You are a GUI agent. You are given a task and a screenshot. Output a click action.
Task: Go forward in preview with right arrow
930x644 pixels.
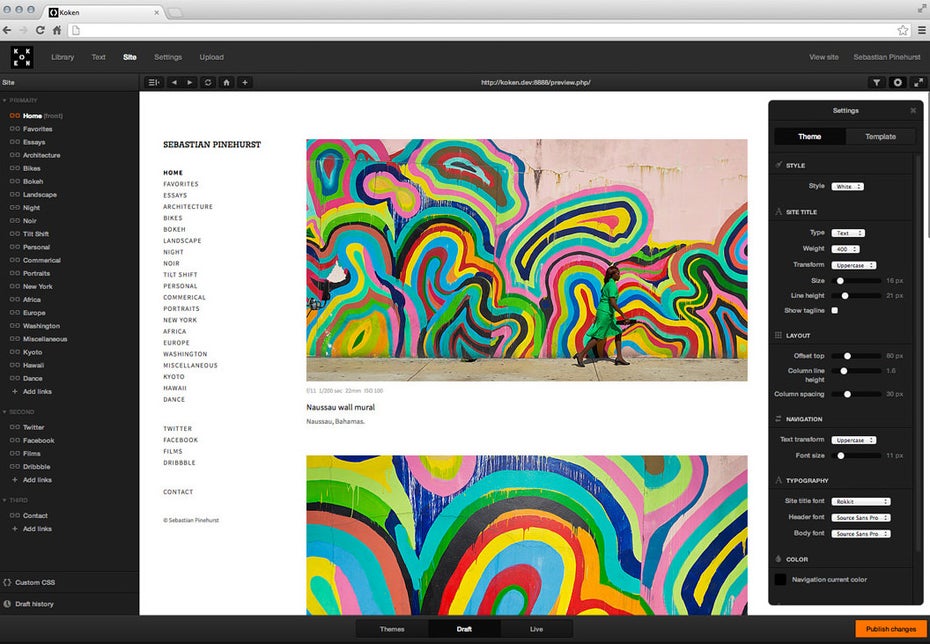(190, 82)
